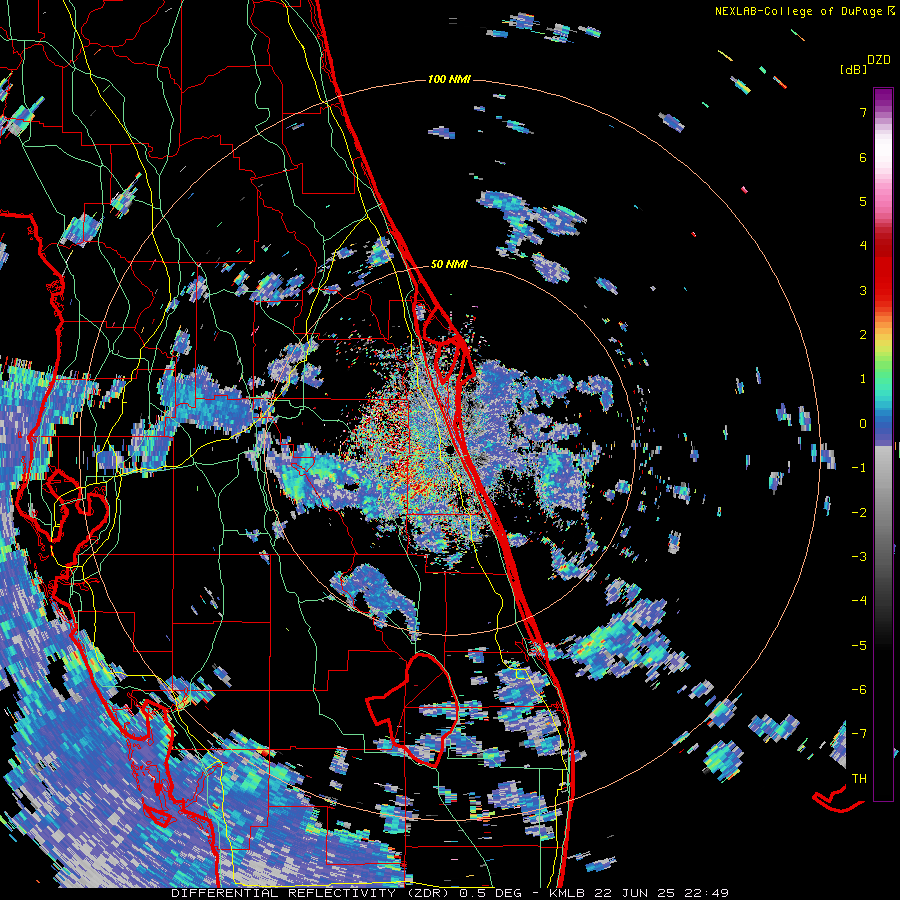The height and width of the screenshot is (900, 900).
Task: Click the ZDR color scale bar
Action: pos(883,444)
